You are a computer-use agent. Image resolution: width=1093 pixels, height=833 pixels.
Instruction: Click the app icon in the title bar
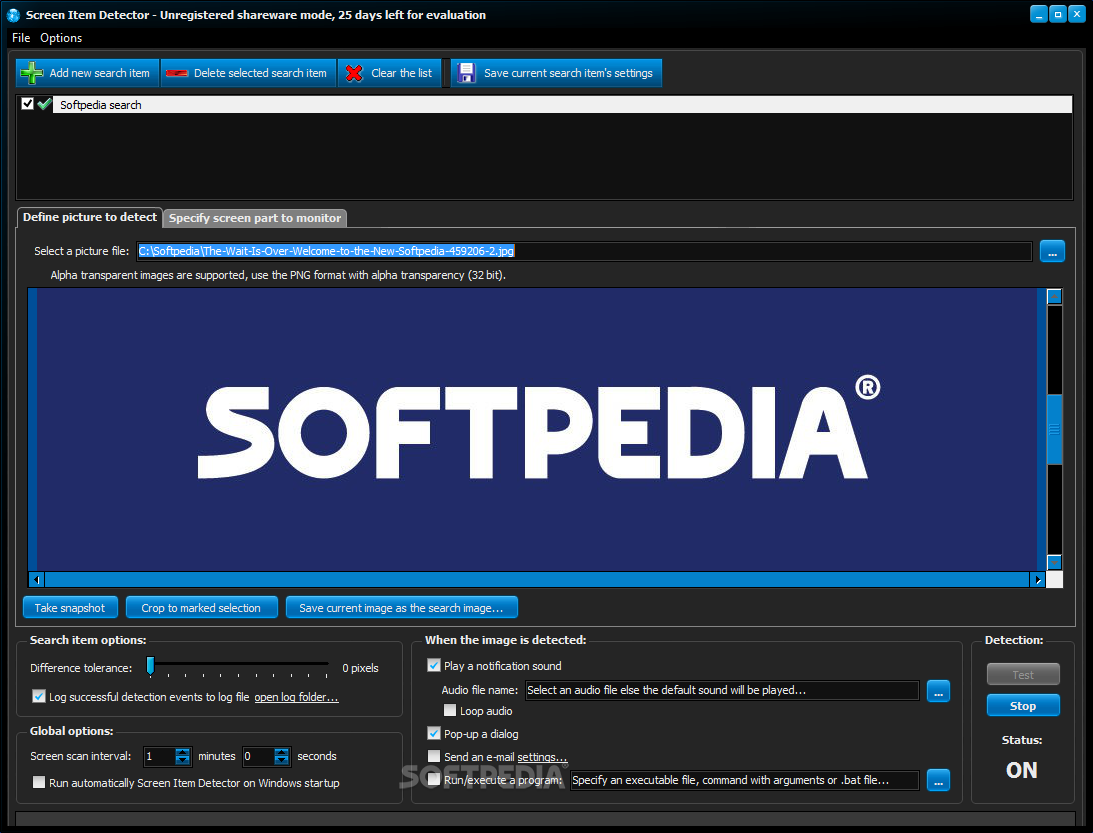(13, 15)
